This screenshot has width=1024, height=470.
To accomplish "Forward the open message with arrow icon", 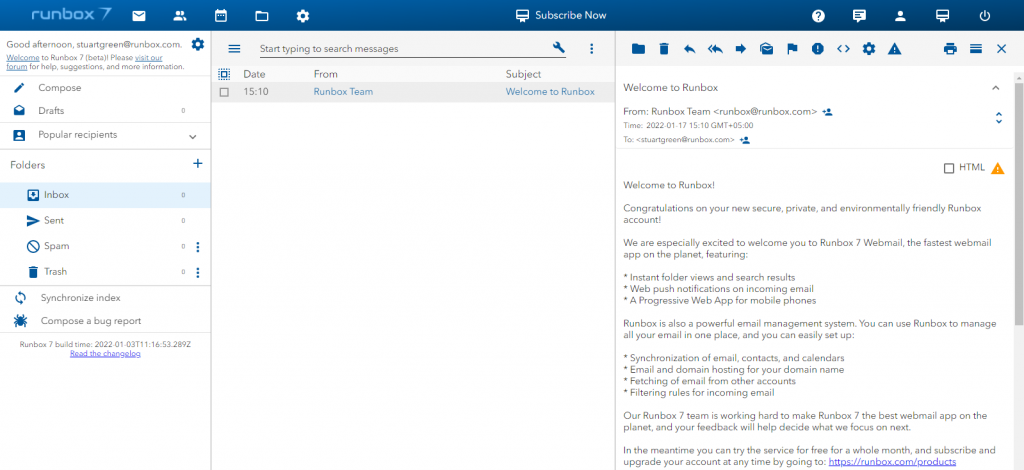I will tap(741, 49).
